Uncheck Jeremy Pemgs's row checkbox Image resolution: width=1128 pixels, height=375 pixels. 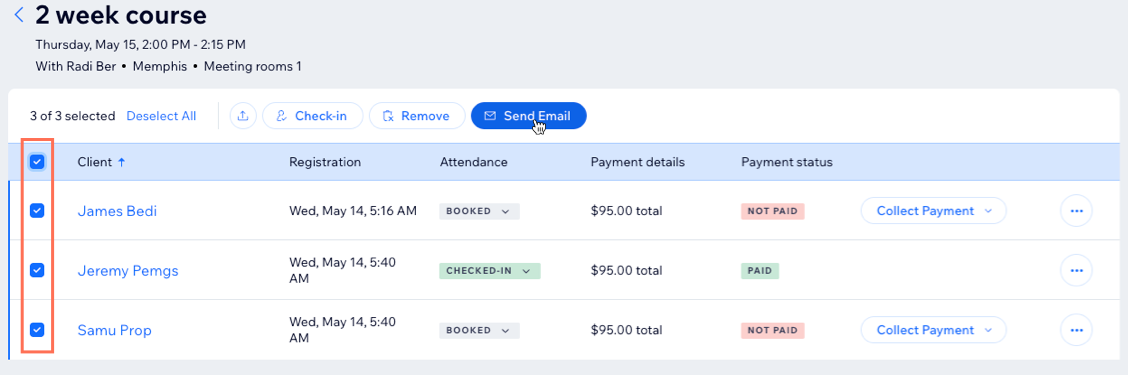(x=37, y=271)
